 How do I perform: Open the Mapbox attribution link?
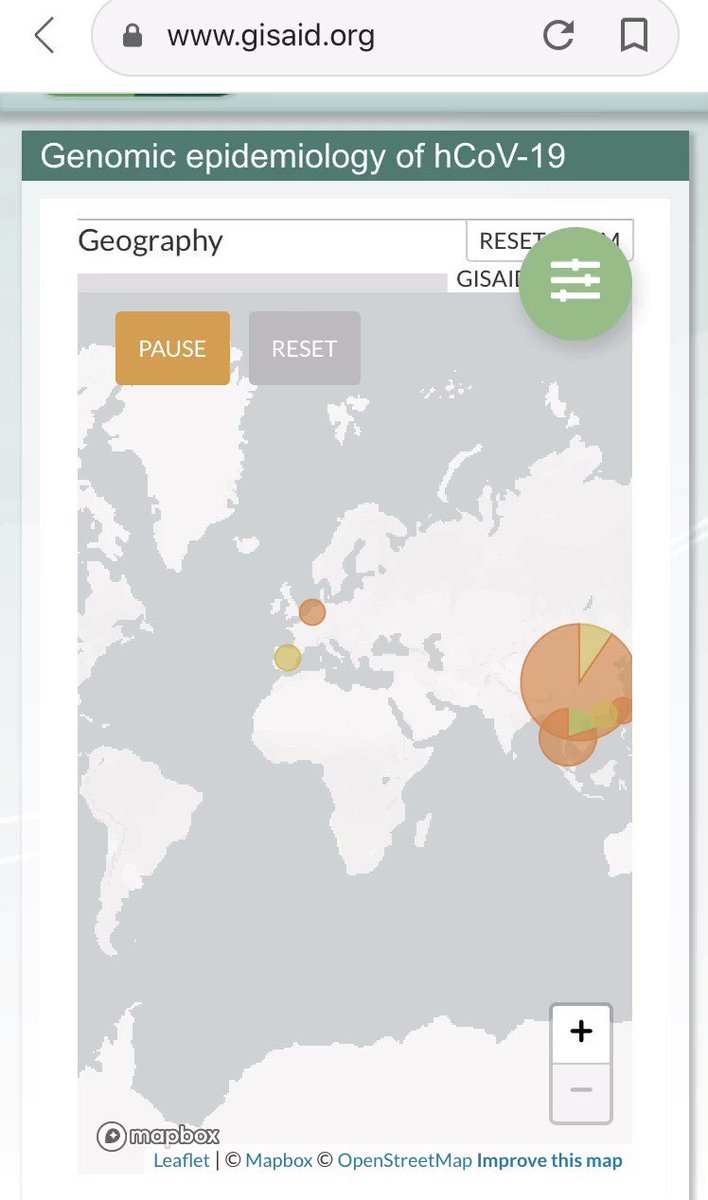coord(279,1161)
